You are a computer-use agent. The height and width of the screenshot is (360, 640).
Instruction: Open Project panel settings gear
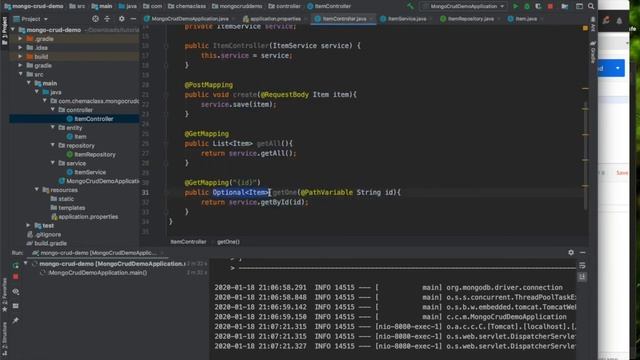click(122, 19)
